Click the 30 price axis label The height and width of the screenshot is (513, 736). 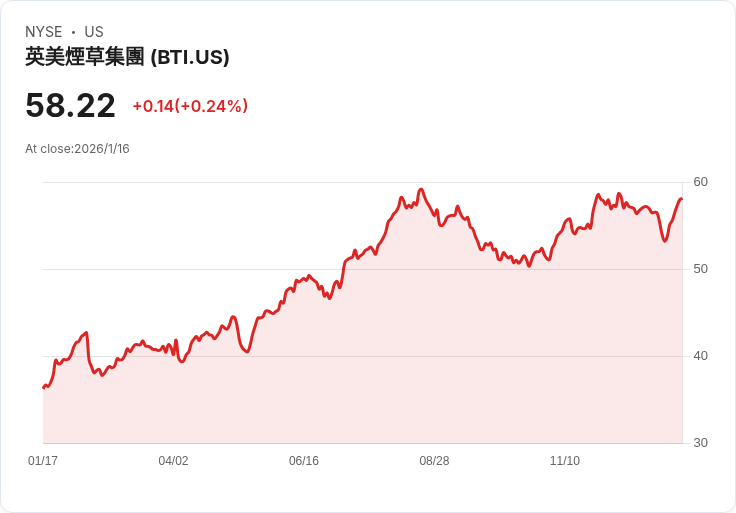700,443
